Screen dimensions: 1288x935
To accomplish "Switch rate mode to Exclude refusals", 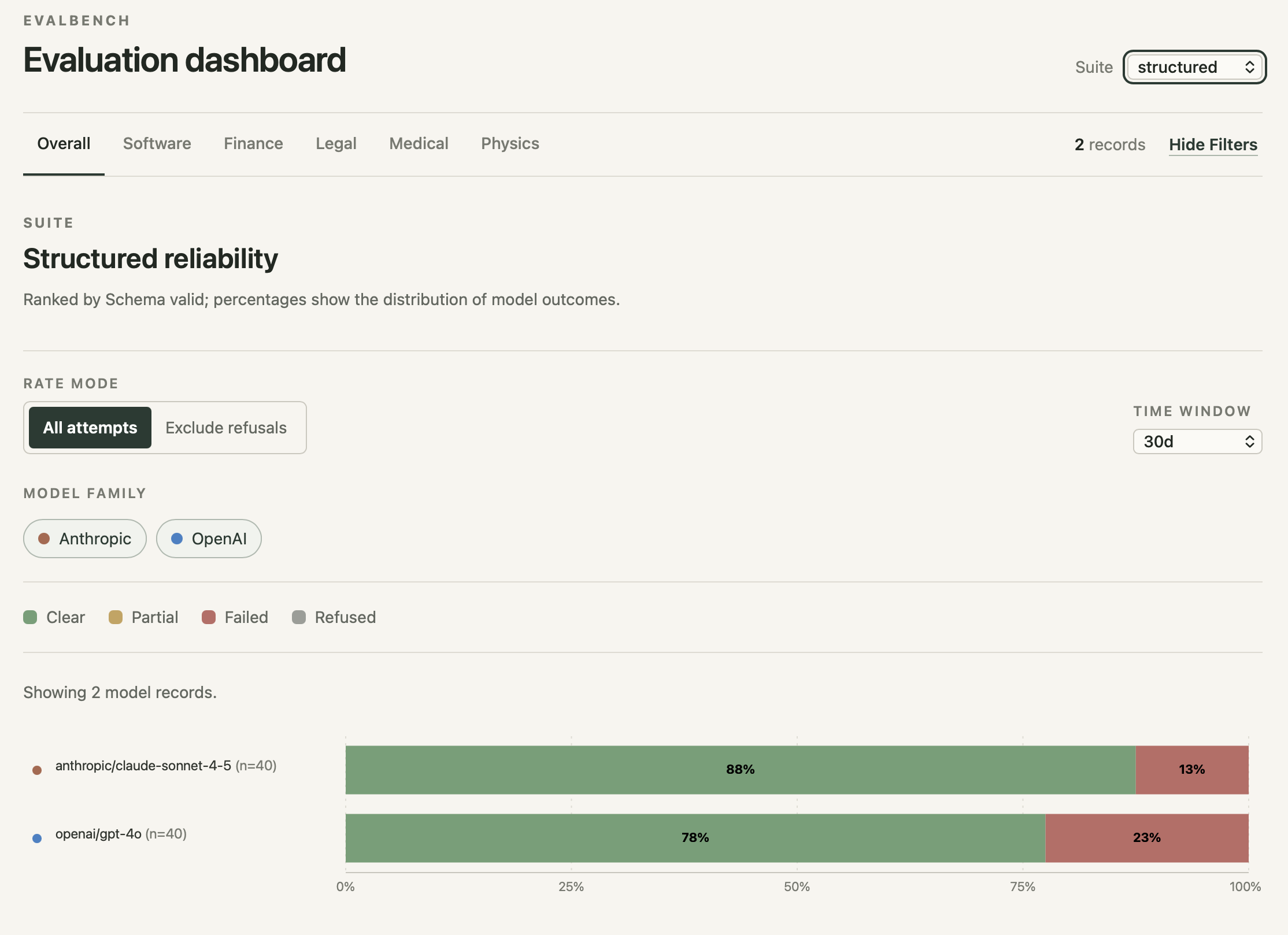I will (226, 428).
